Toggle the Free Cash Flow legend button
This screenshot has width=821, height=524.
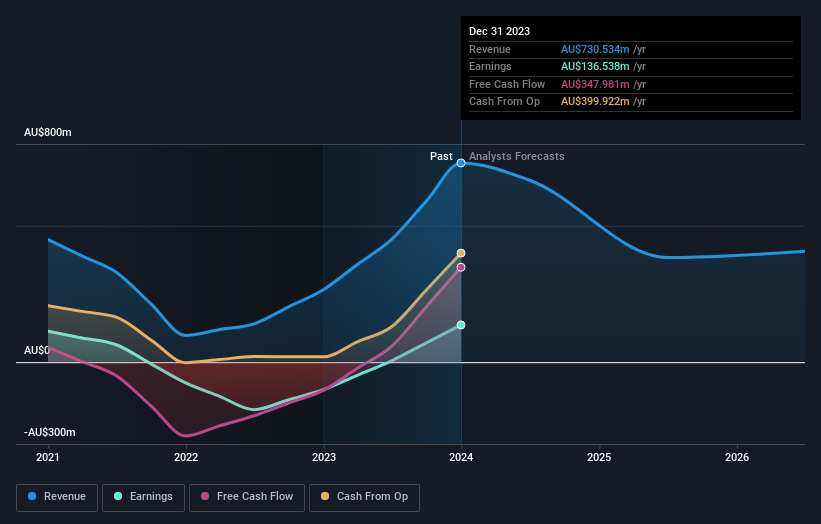tap(247, 497)
